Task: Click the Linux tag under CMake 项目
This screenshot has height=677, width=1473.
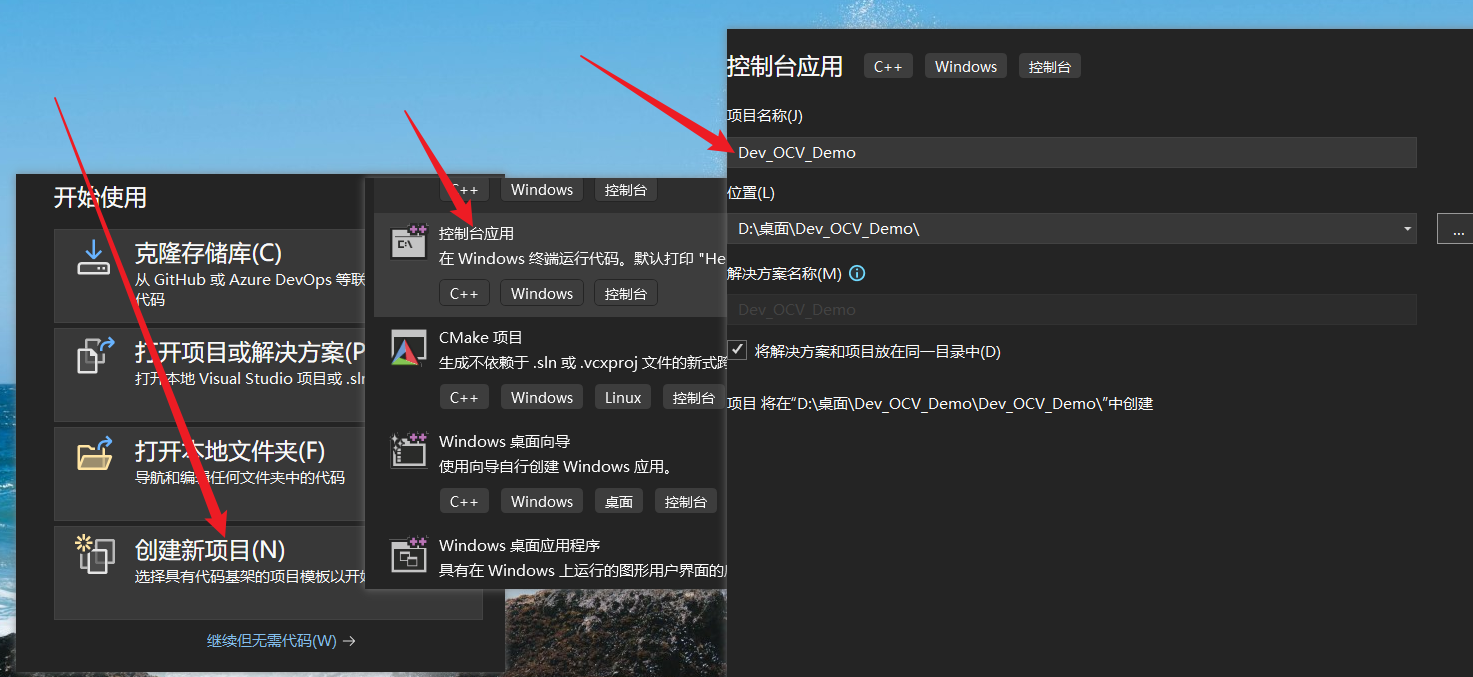Action: (x=623, y=397)
